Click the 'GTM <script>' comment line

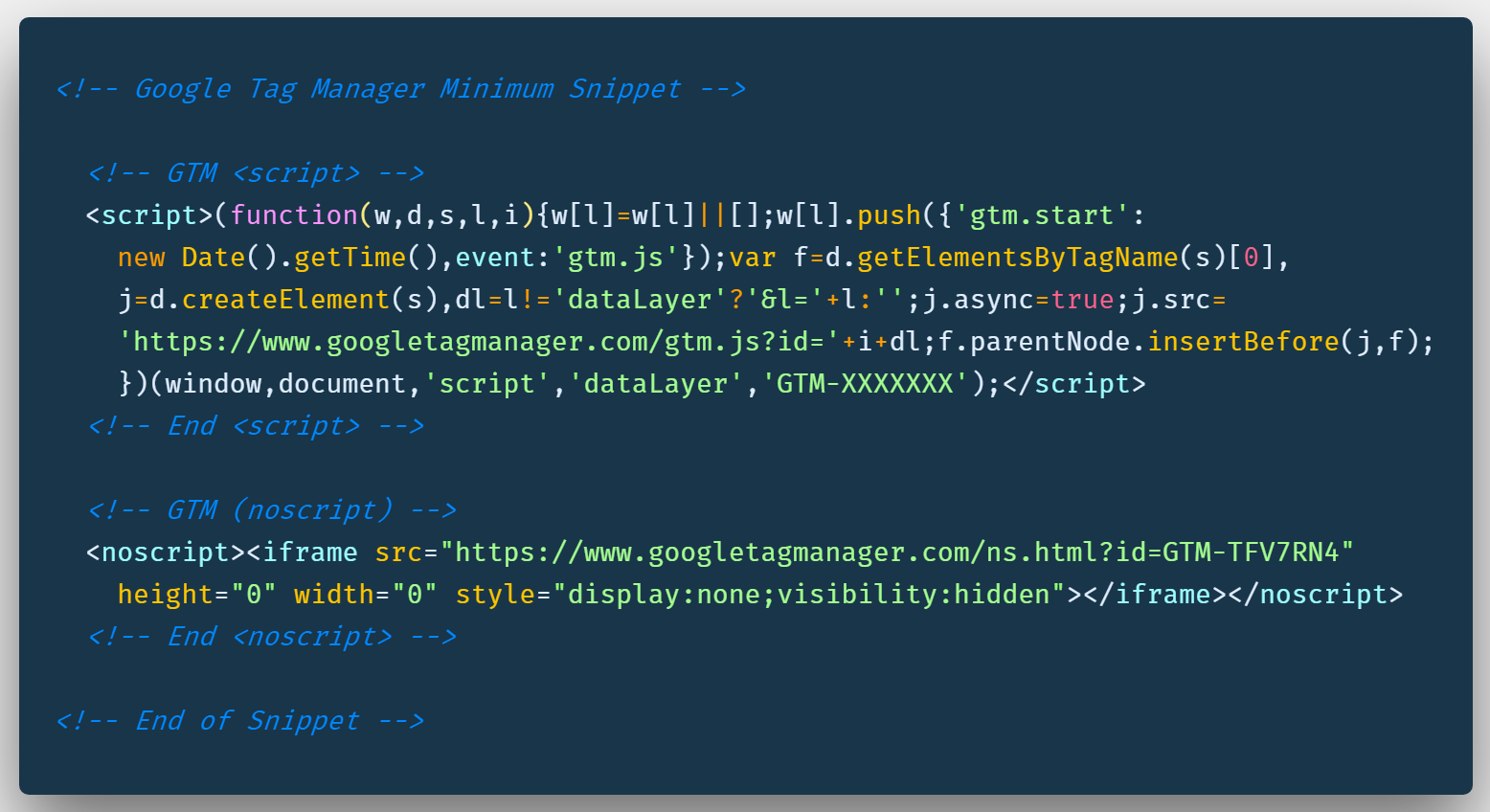[x=256, y=173]
